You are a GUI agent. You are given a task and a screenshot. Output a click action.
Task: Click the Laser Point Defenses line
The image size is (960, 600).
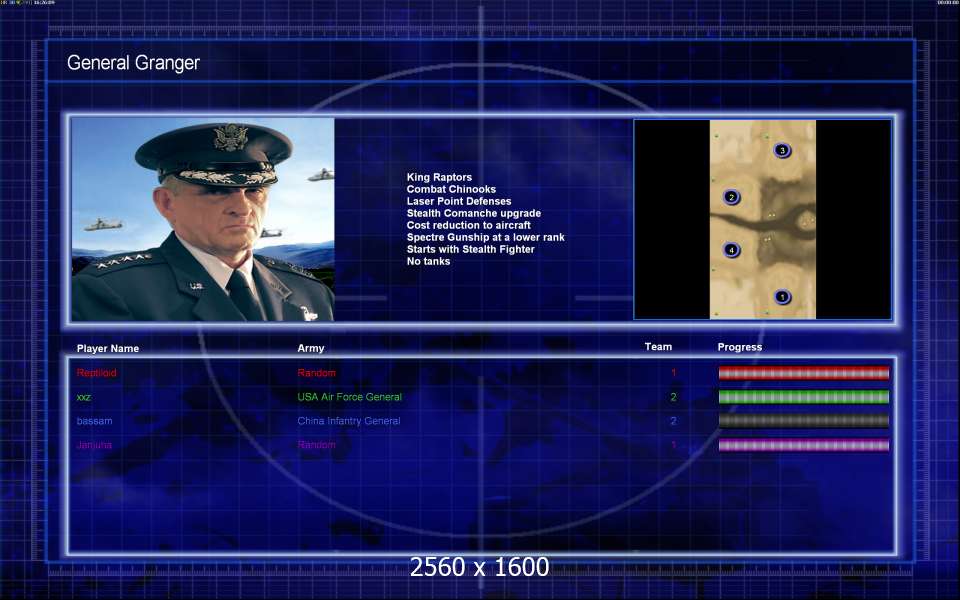(x=459, y=201)
